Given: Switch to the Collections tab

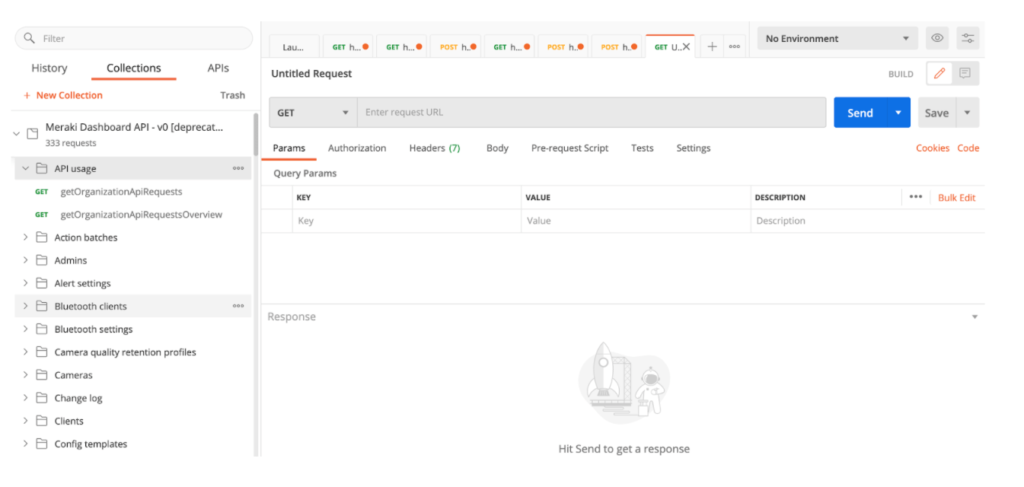Looking at the screenshot, I should [x=134, y=68].
